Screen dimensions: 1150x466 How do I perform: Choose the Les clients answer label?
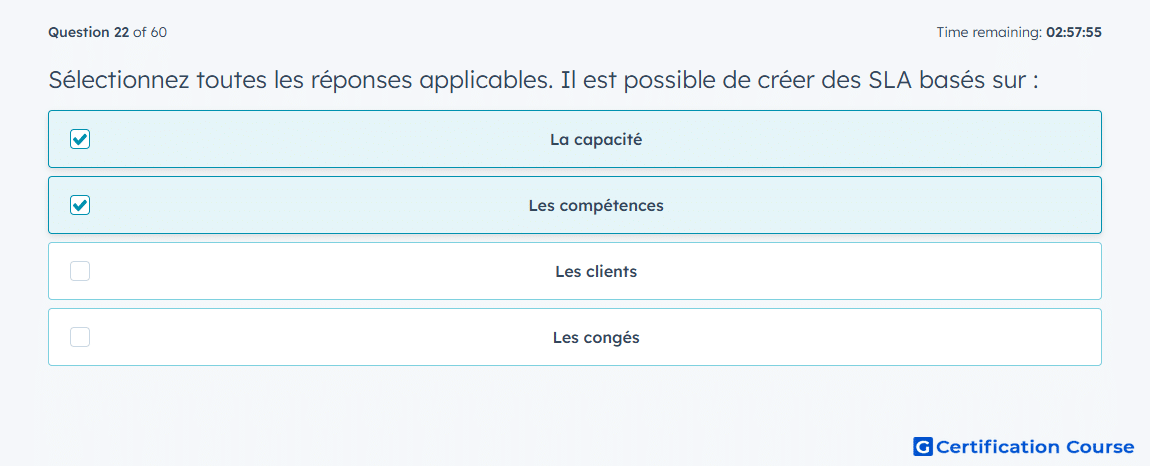point(596,272)
